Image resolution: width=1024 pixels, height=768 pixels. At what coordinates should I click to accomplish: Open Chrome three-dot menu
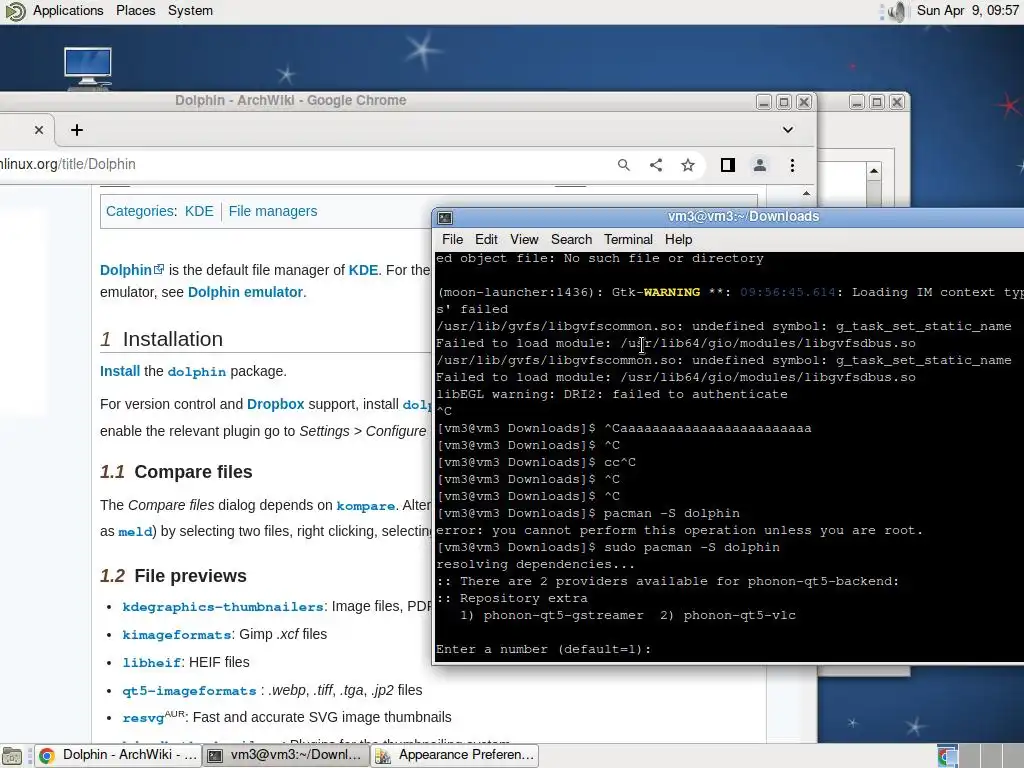[x=792, y=165]
